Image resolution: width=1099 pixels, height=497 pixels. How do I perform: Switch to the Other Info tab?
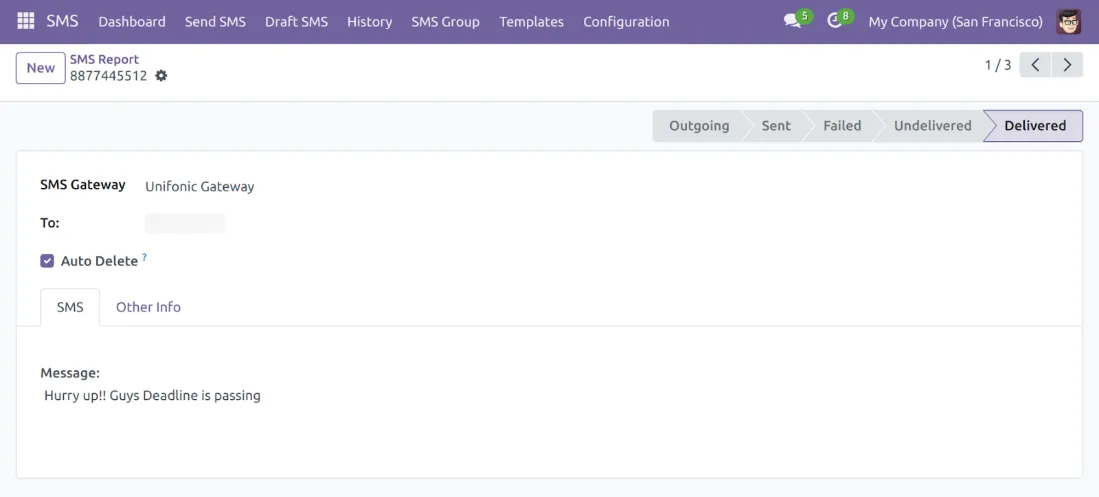[x=149, y=307]
